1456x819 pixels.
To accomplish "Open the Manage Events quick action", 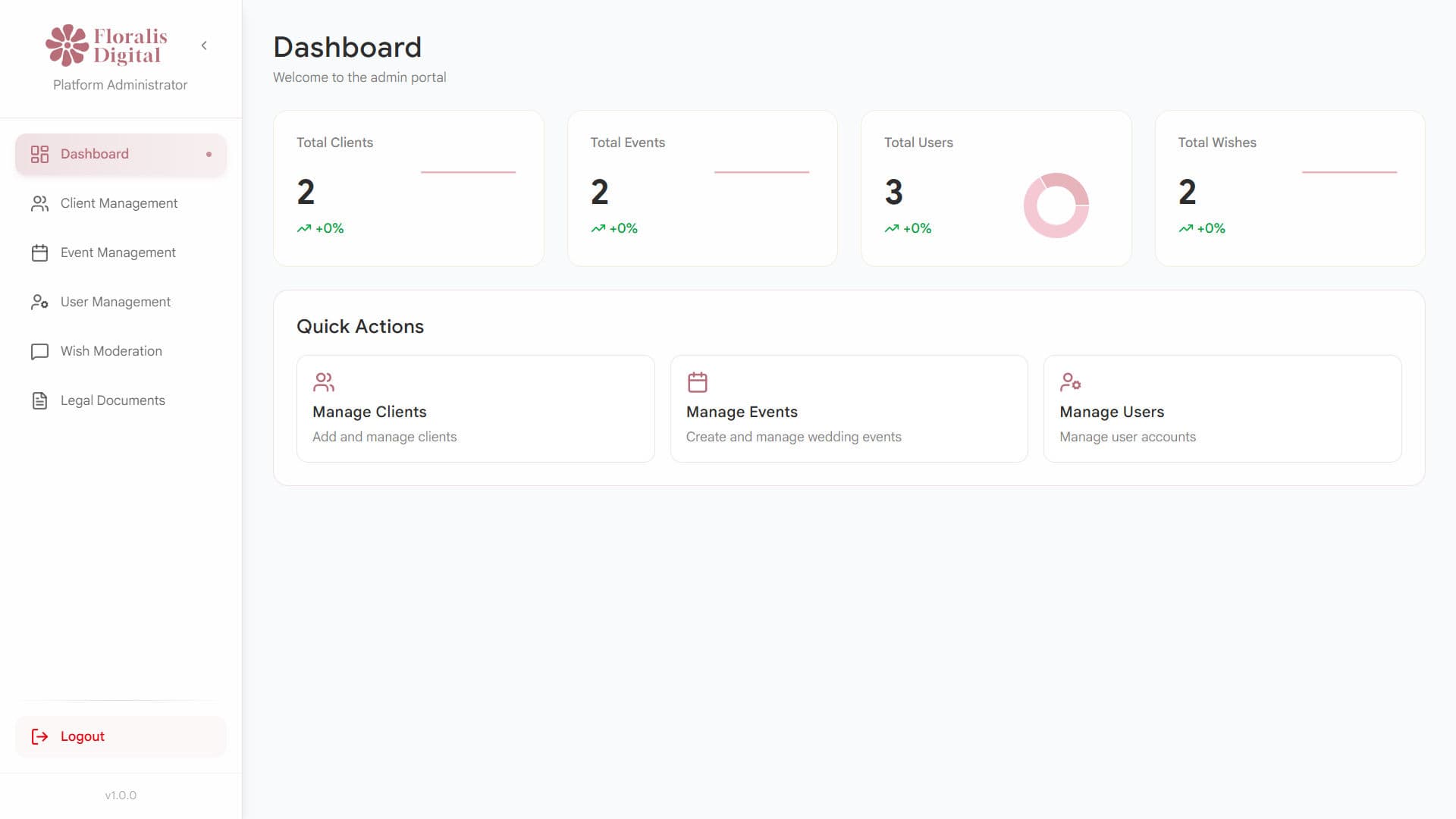I will pos(849,409).
